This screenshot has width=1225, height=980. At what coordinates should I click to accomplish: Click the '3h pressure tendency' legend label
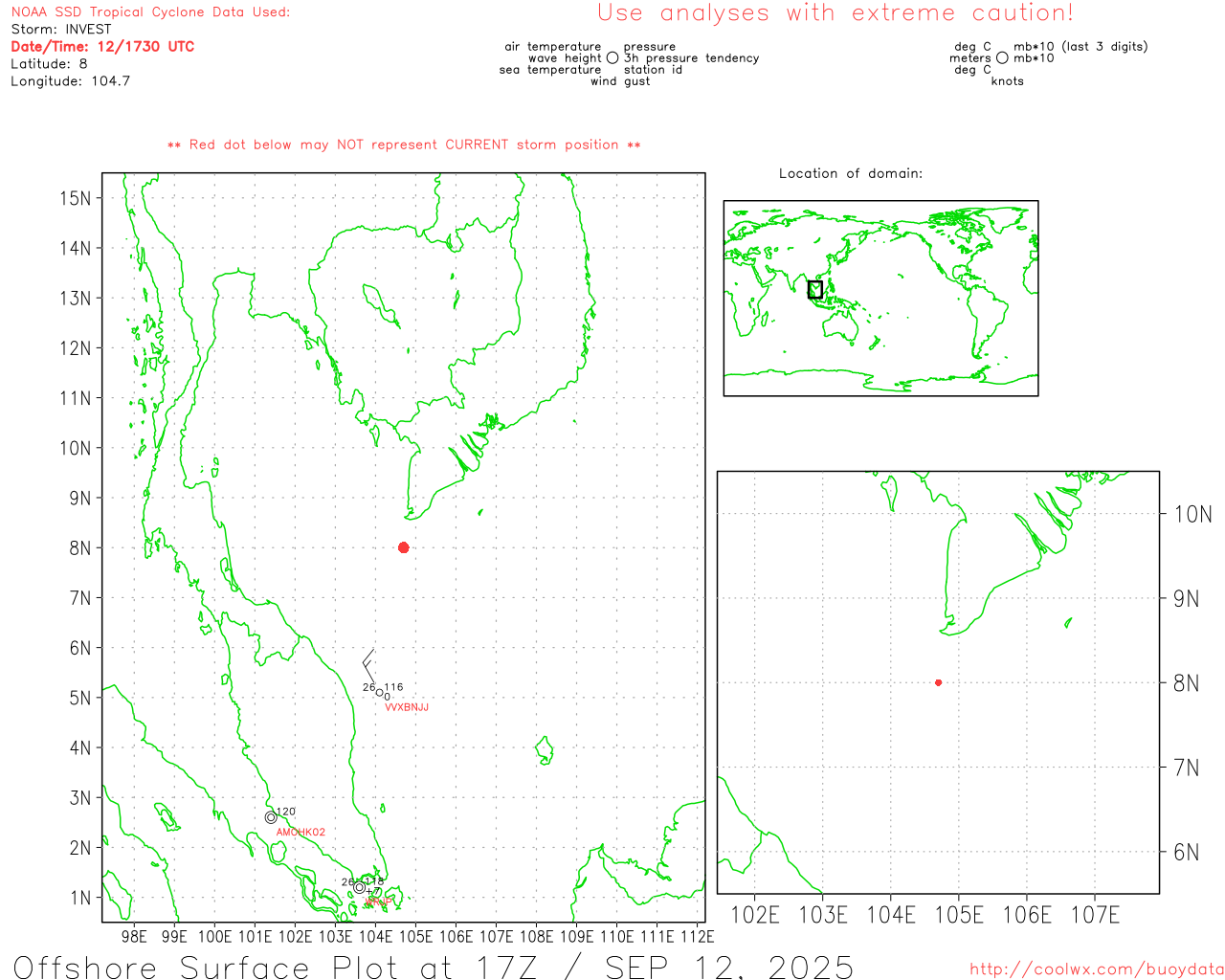click(691, 58)
